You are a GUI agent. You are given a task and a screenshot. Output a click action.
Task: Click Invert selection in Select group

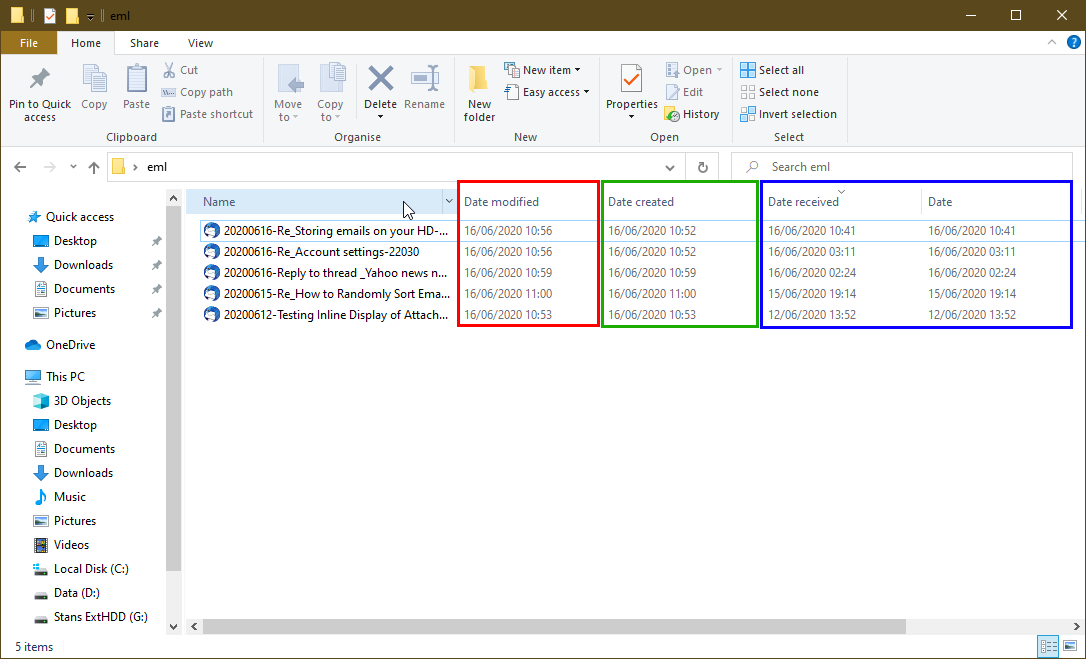(x=788, y=114)
